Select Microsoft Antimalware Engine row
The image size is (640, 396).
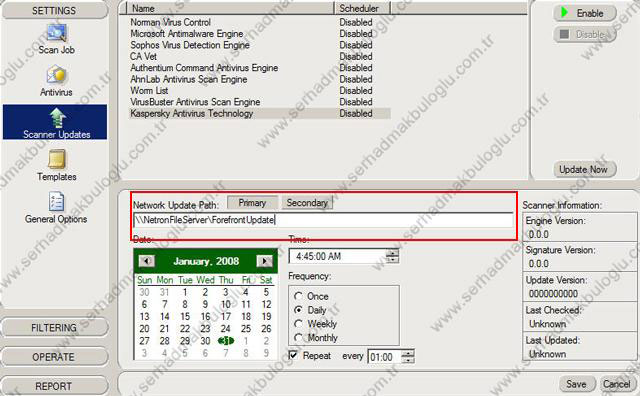click(x=260, y=33)
